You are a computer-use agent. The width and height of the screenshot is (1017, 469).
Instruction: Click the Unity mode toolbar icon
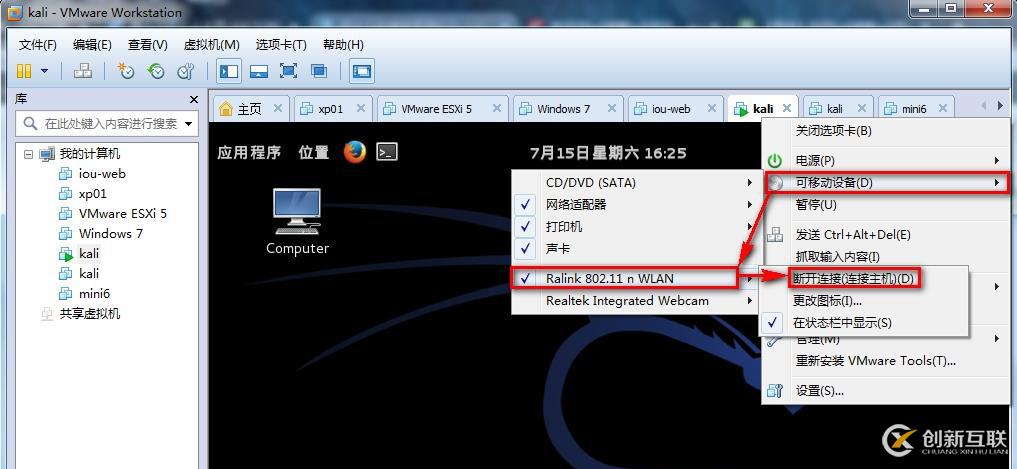pos(318,71)
